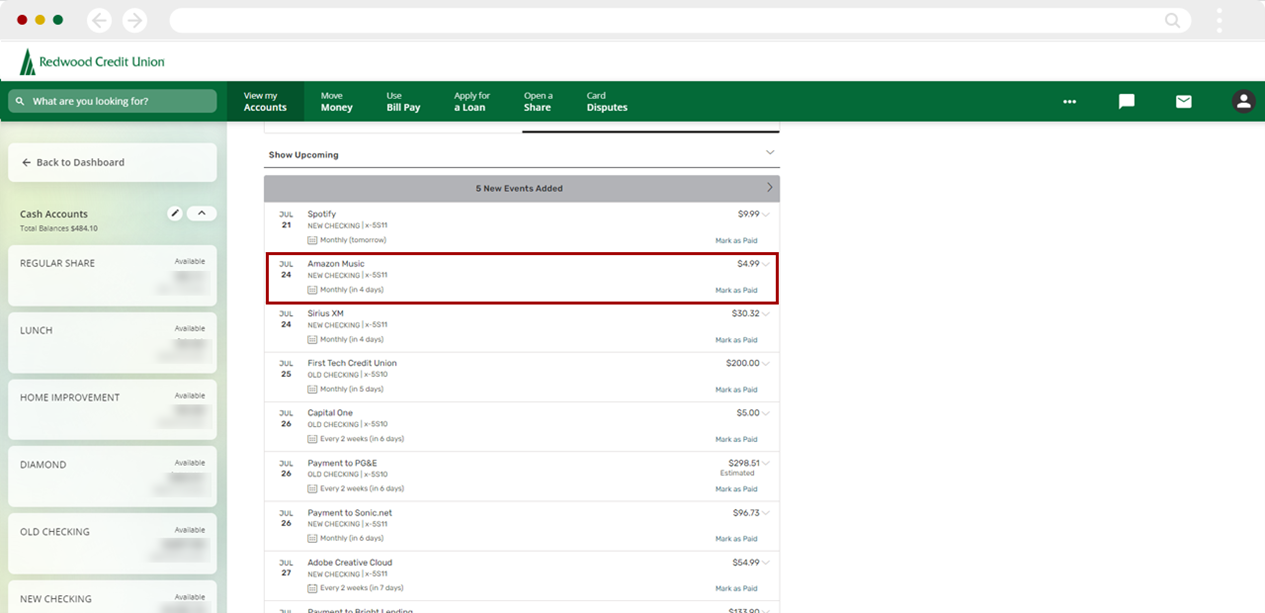Expand the Amazon Music payment chevron
Screen dimensions: 1265x613
[x=767, y=264]
